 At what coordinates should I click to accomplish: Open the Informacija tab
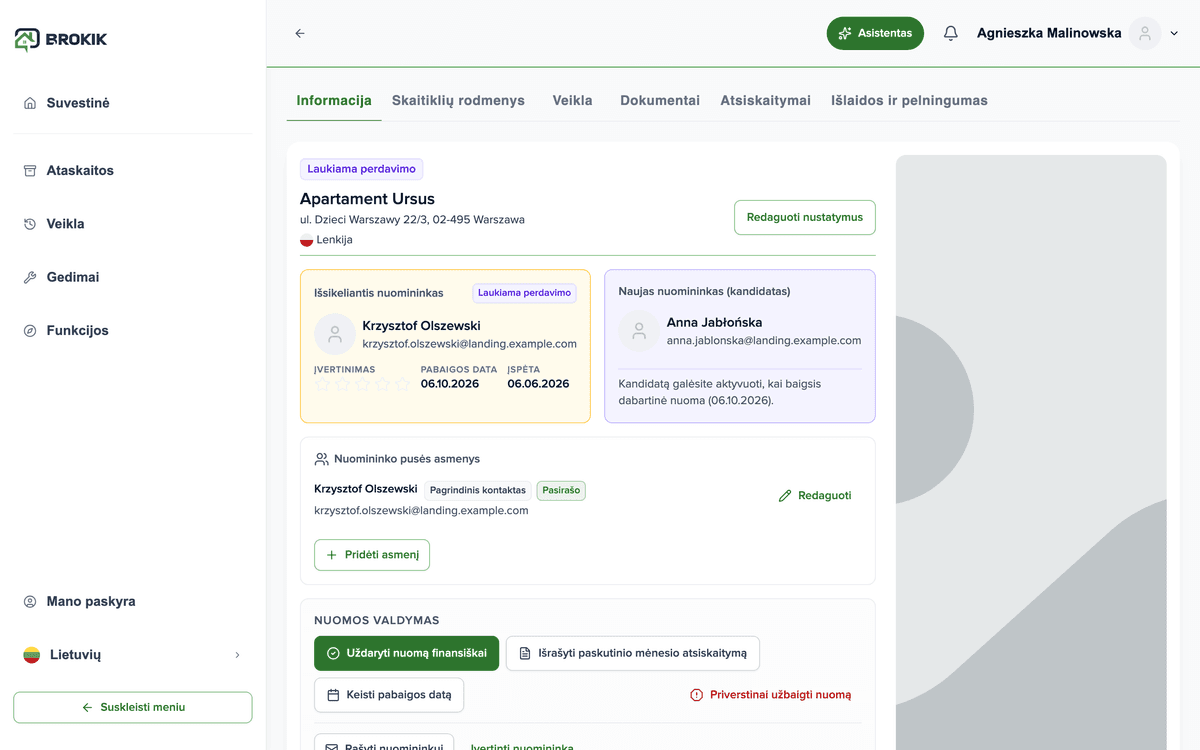tap(334, 100)
